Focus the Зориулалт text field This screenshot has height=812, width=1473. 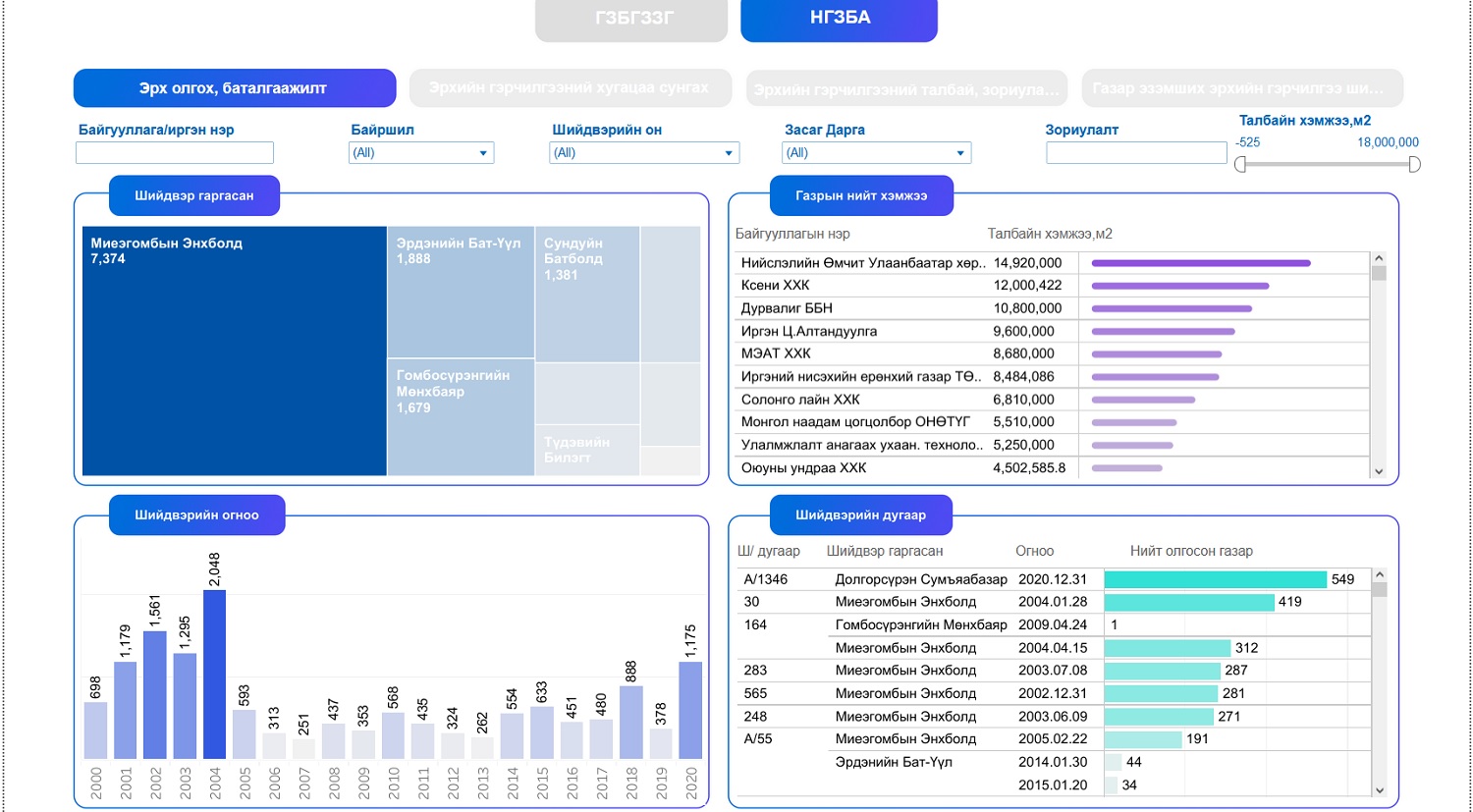coord(1136,153)
